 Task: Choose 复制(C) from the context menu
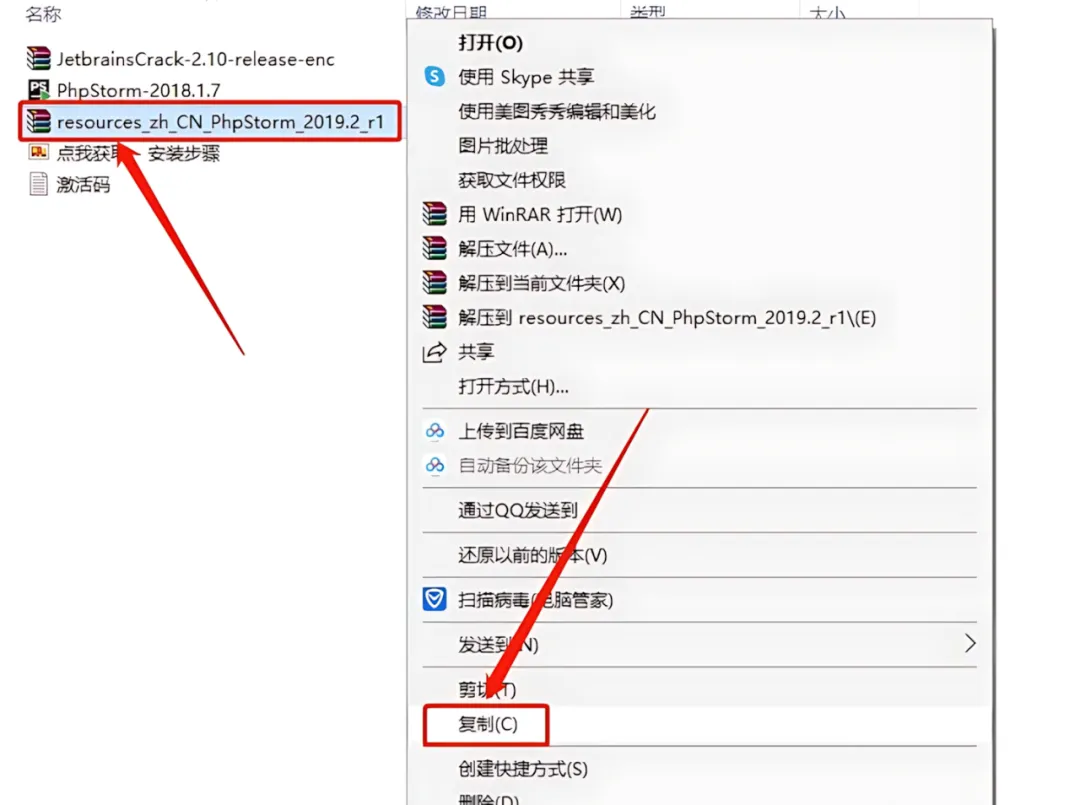tap(488, 724)
